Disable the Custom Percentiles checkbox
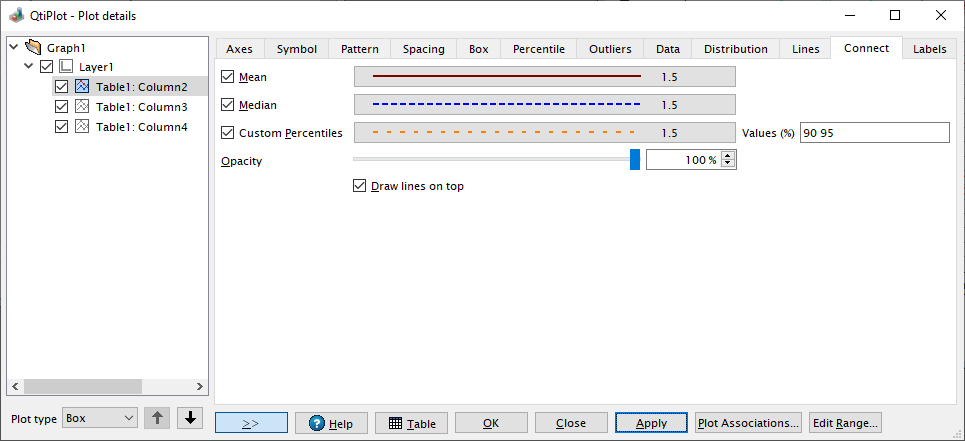This screenshot has height=441, width=965. pos(228,132)
